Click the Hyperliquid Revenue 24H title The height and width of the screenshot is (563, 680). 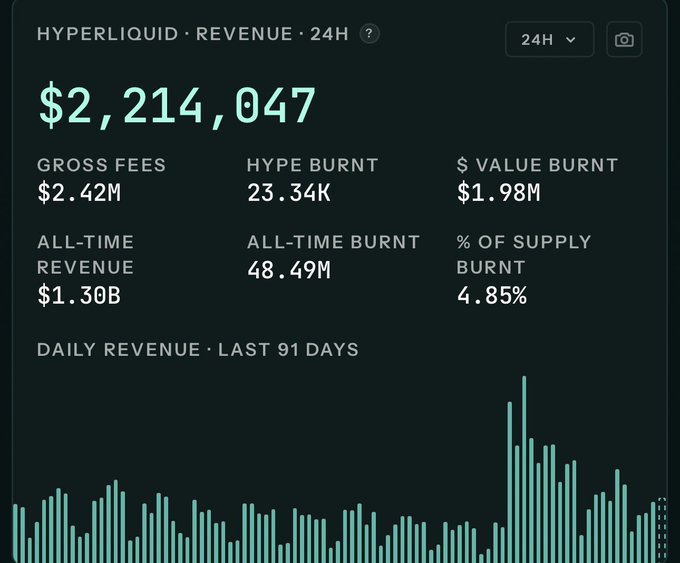pyautogui.click(x=193, y=34)
